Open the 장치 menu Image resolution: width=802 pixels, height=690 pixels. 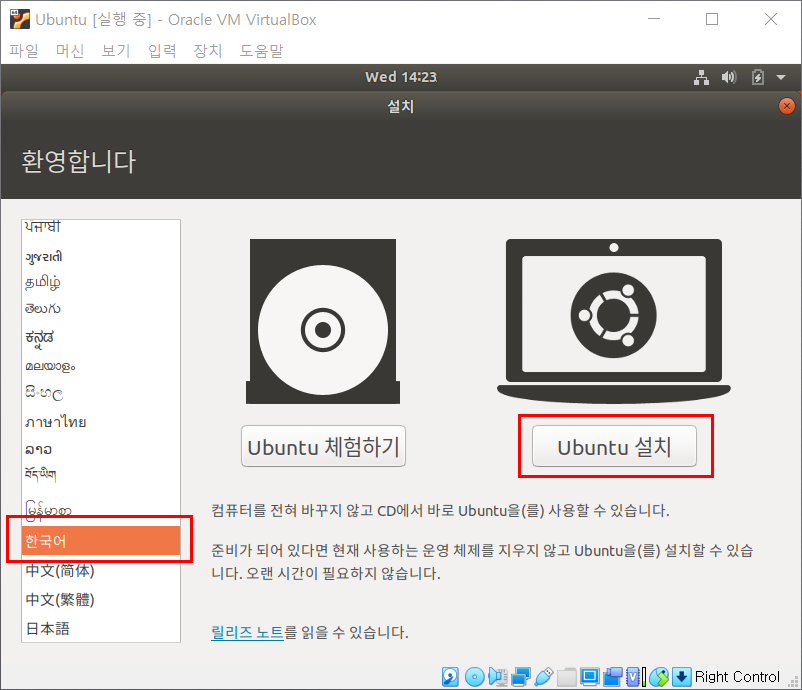pos(208,51)
